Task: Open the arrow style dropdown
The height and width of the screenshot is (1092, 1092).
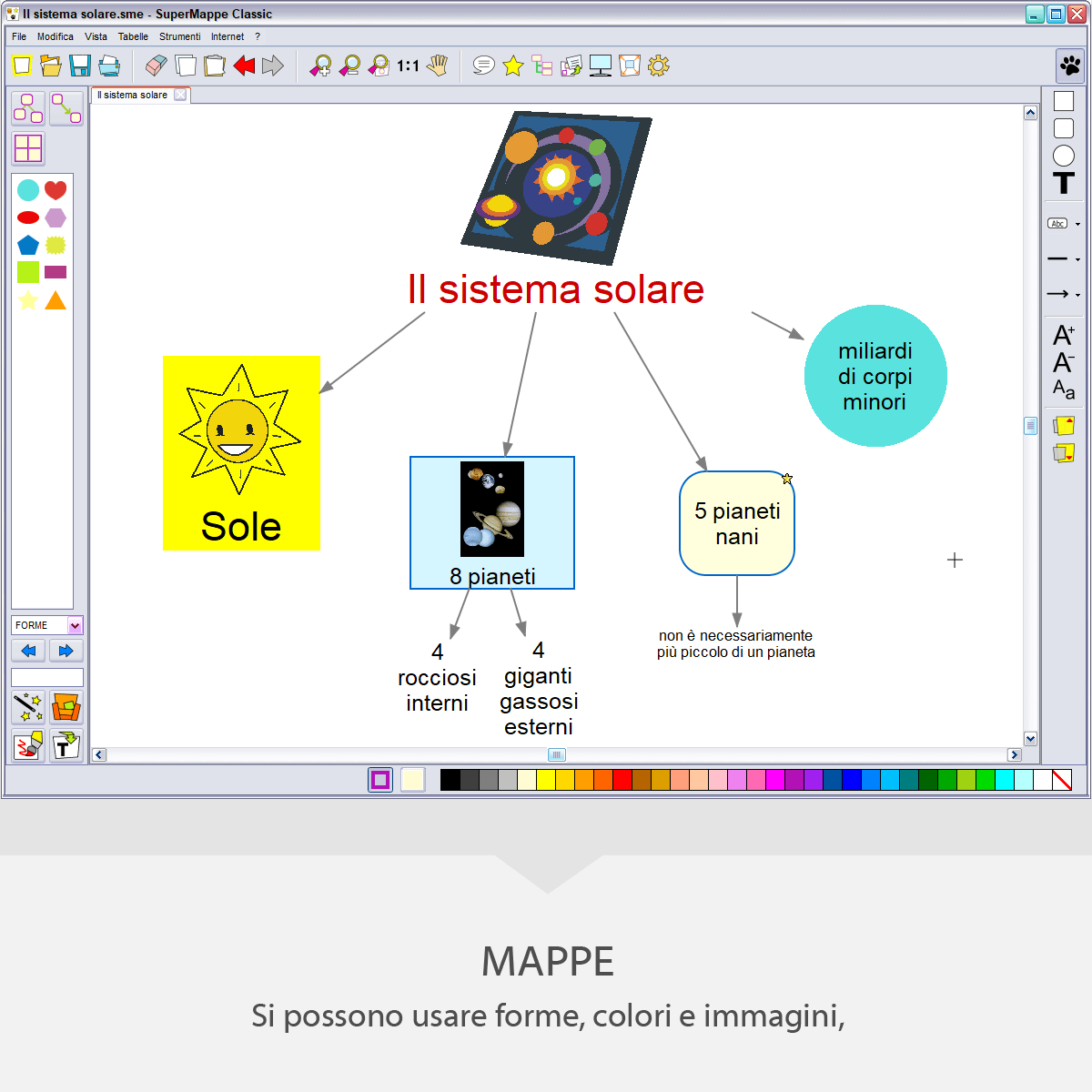Action: click(1077, 295)
